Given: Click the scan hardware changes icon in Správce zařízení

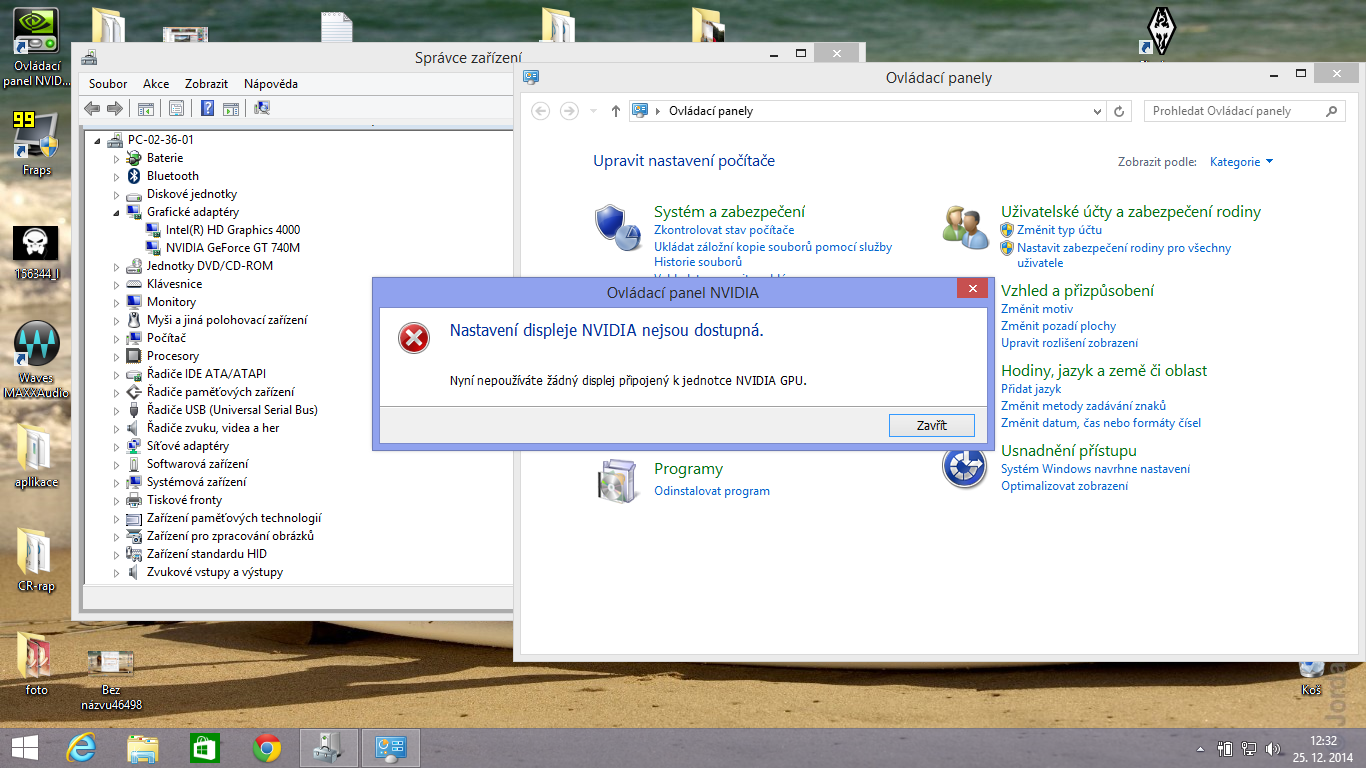Looking at the screenshot, I should click(x=262, y=108).
